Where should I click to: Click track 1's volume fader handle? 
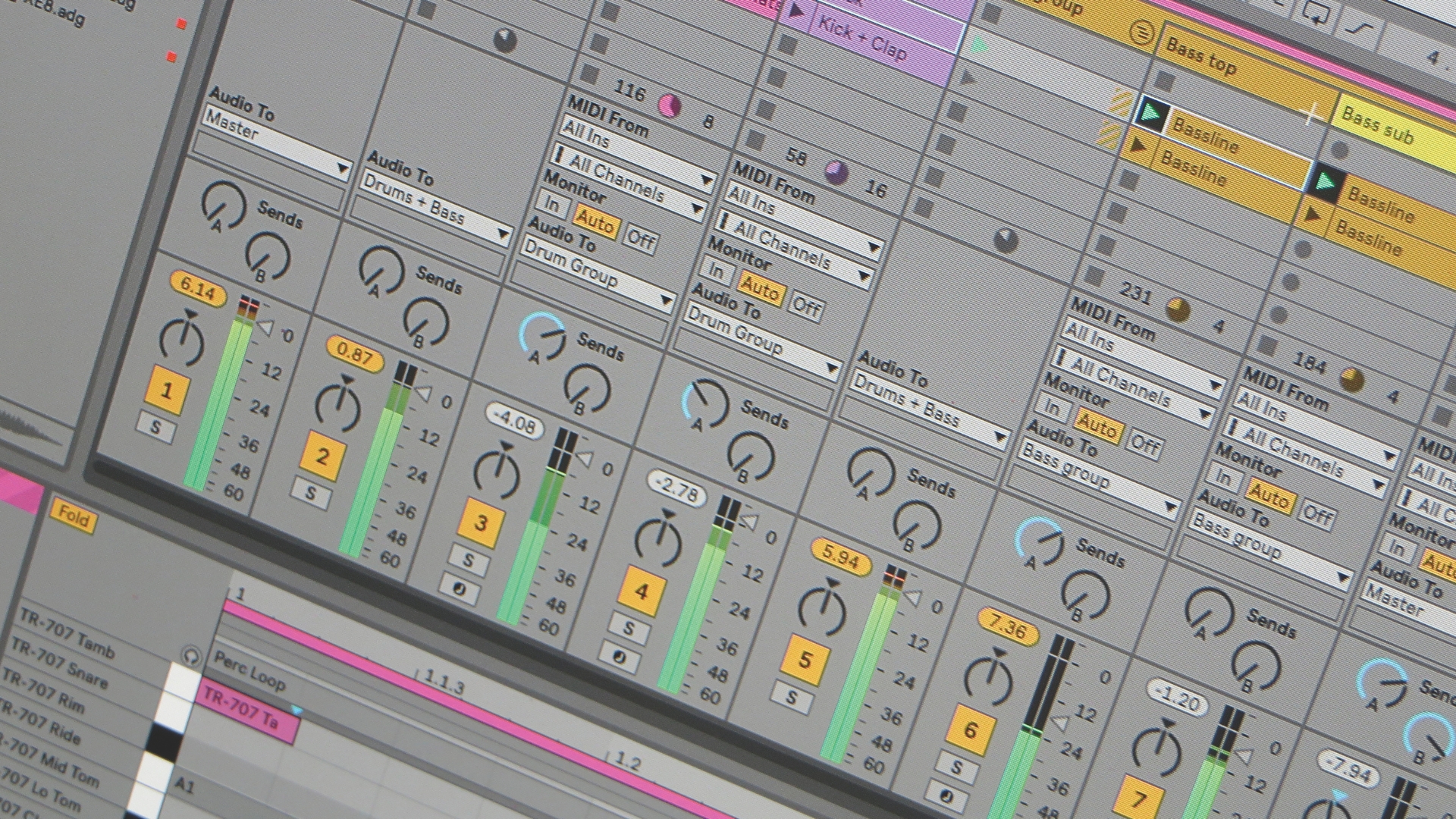(263, 327)
